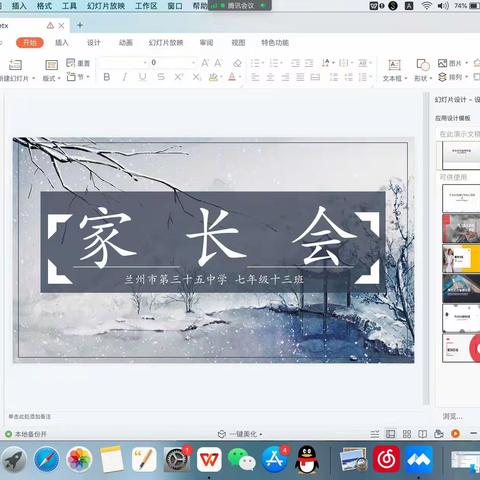Start slideshow with orange play button
Screen dimensions: 480x480
click(455, 433)
